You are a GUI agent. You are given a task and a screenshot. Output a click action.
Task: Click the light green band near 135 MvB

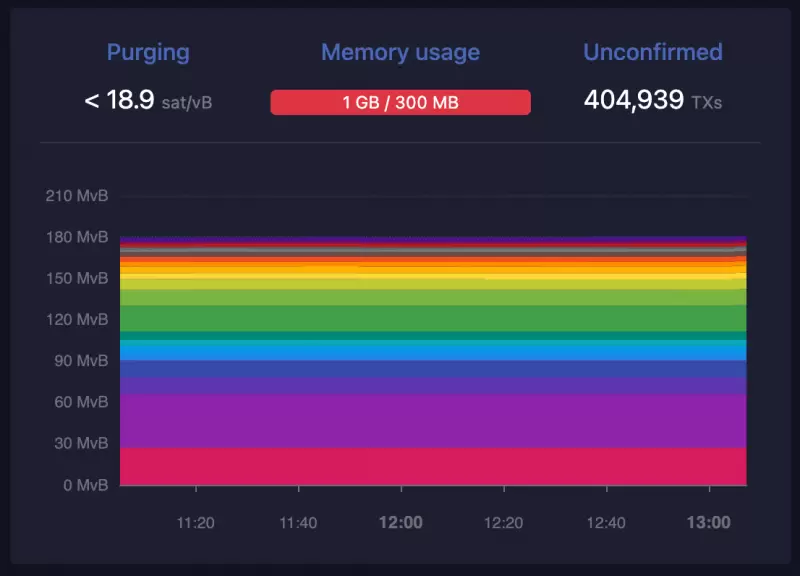coord(432,297)
